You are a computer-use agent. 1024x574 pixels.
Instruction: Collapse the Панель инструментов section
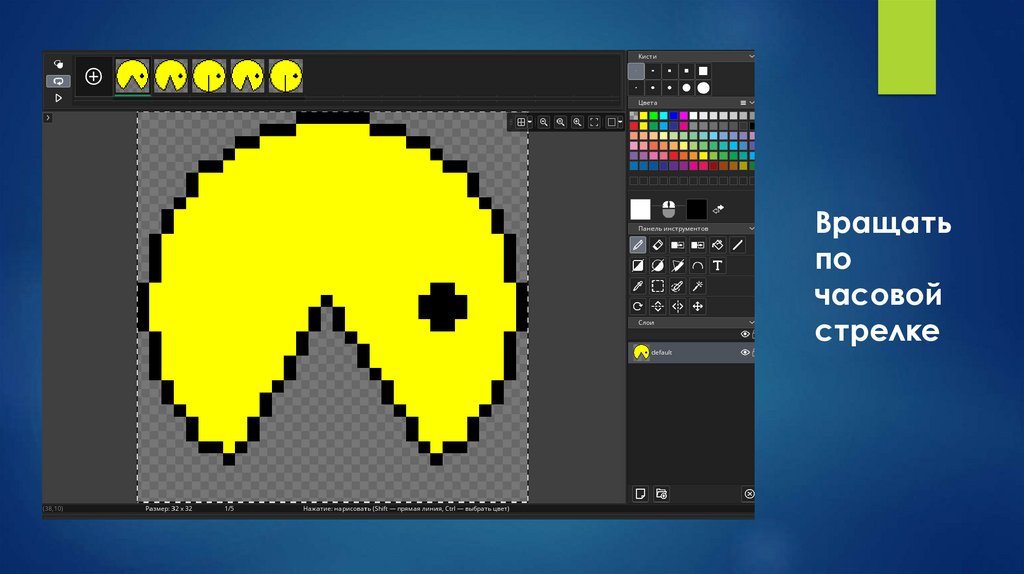pyautogui.click(x=751, y=229)
